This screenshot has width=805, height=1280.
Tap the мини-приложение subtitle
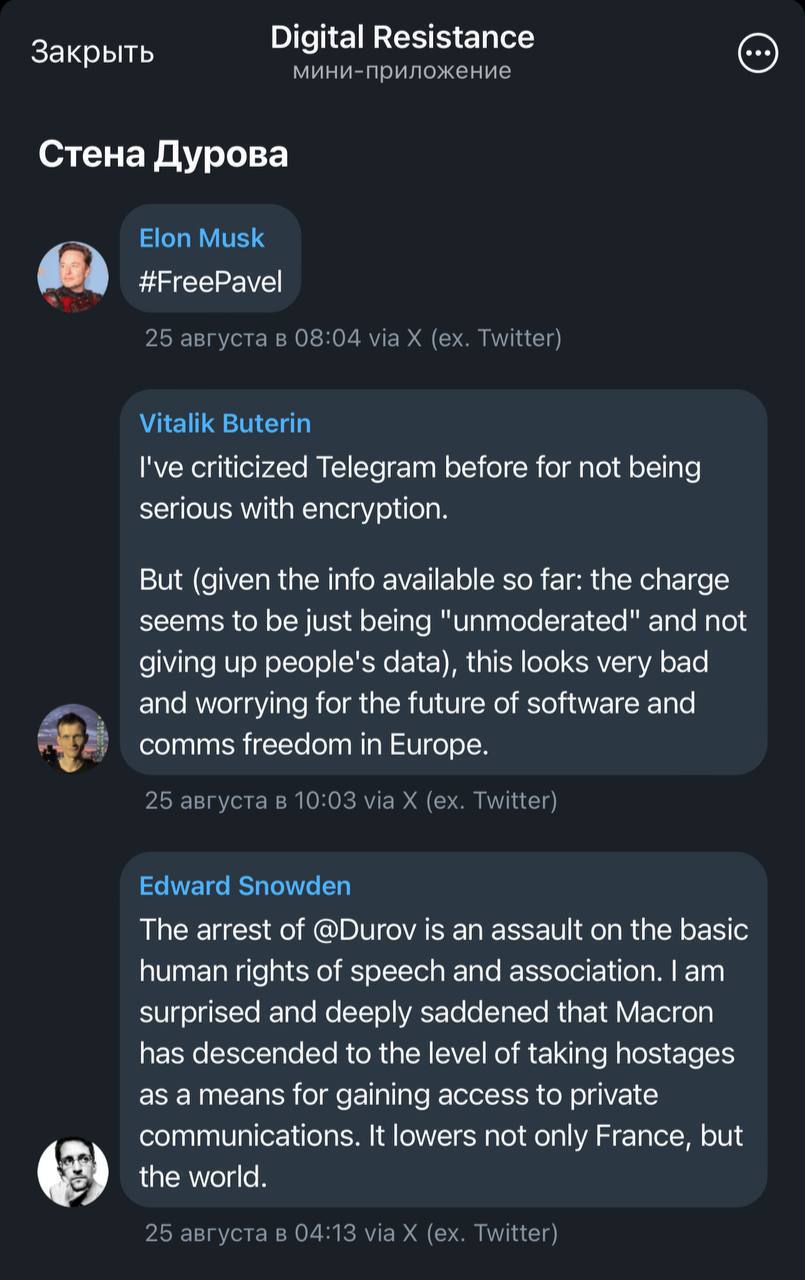point(402,71)
